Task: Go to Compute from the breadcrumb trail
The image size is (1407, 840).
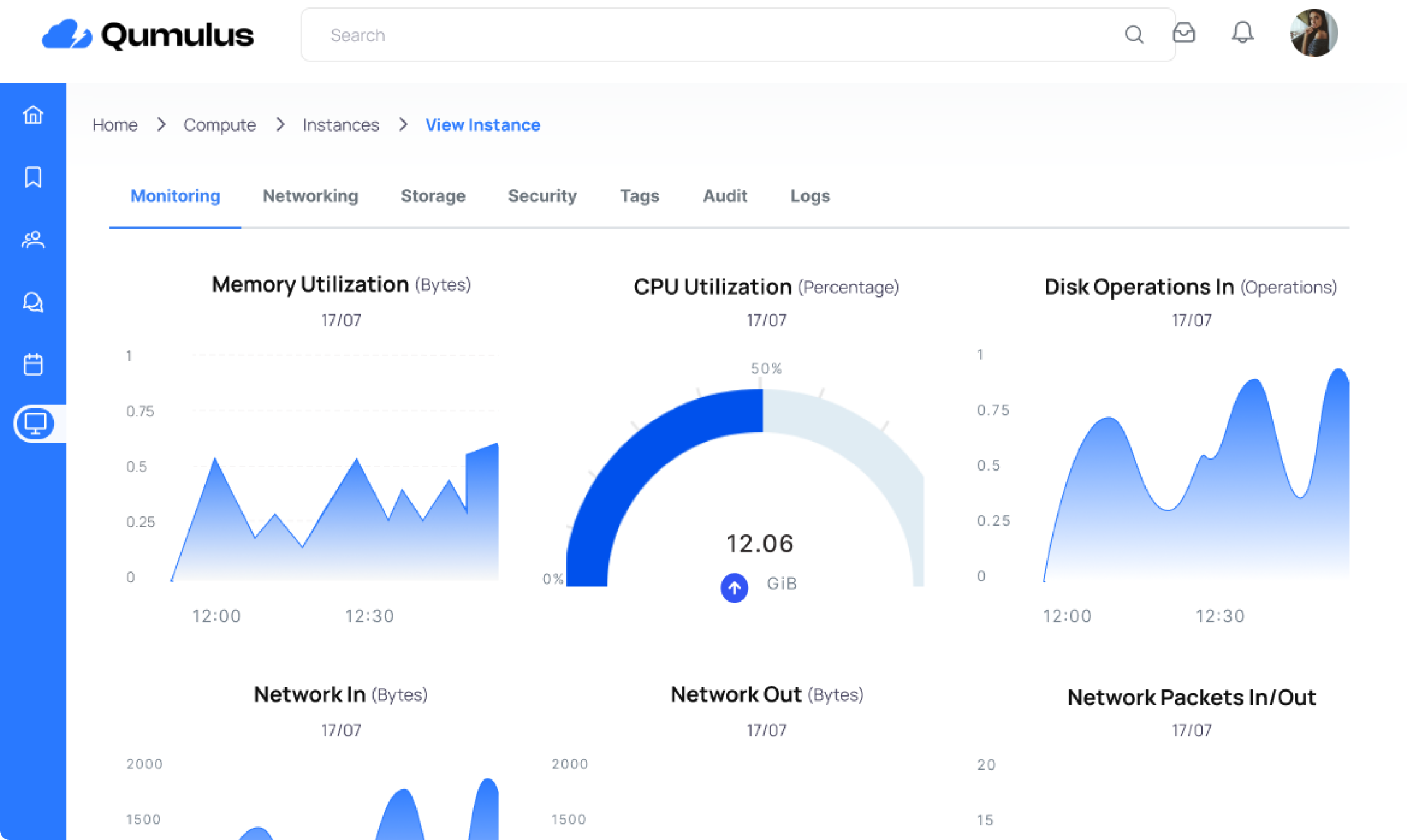Action: pyautogui.click(x=220, y=125)
